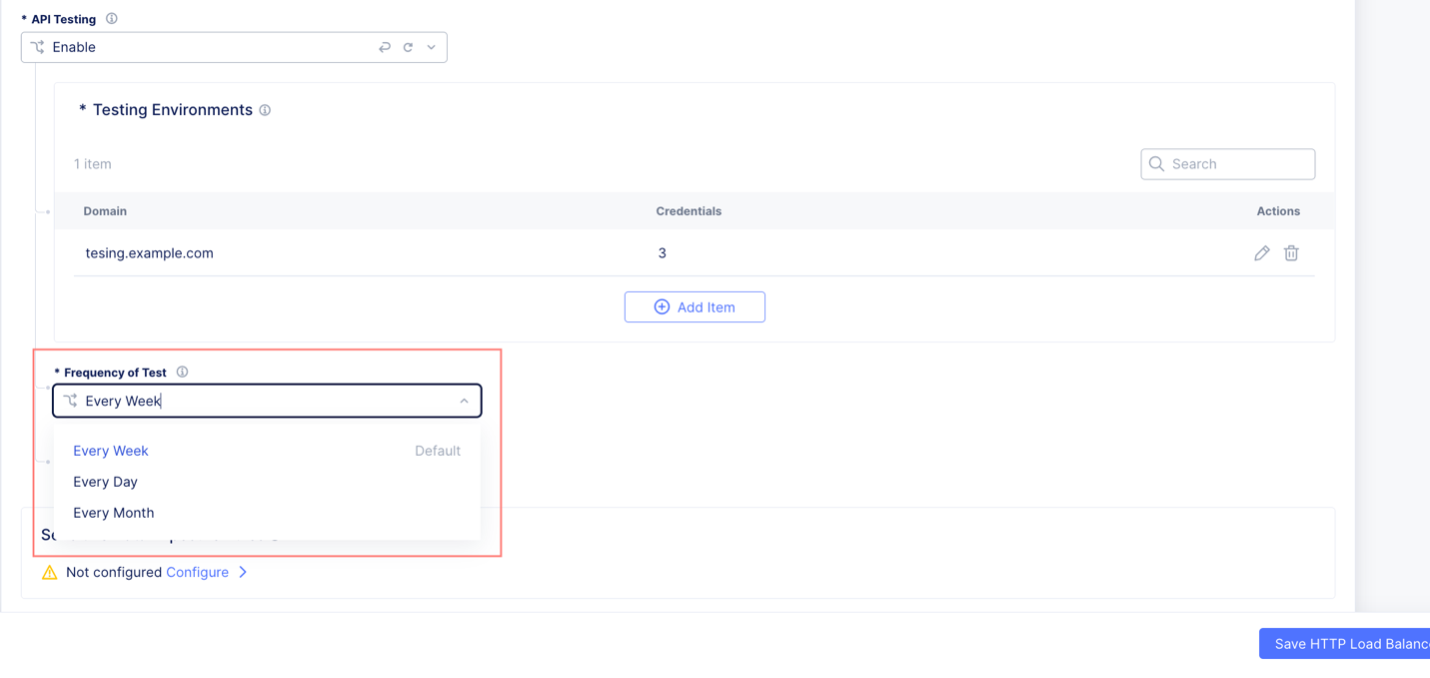Click the info icon beside Frequency of Test
1430x678 pixels.
pos(183,371)
